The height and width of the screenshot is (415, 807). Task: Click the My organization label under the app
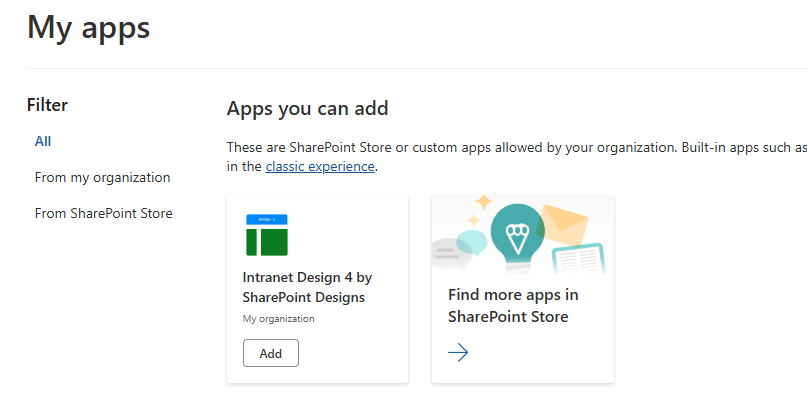point(278,319)
